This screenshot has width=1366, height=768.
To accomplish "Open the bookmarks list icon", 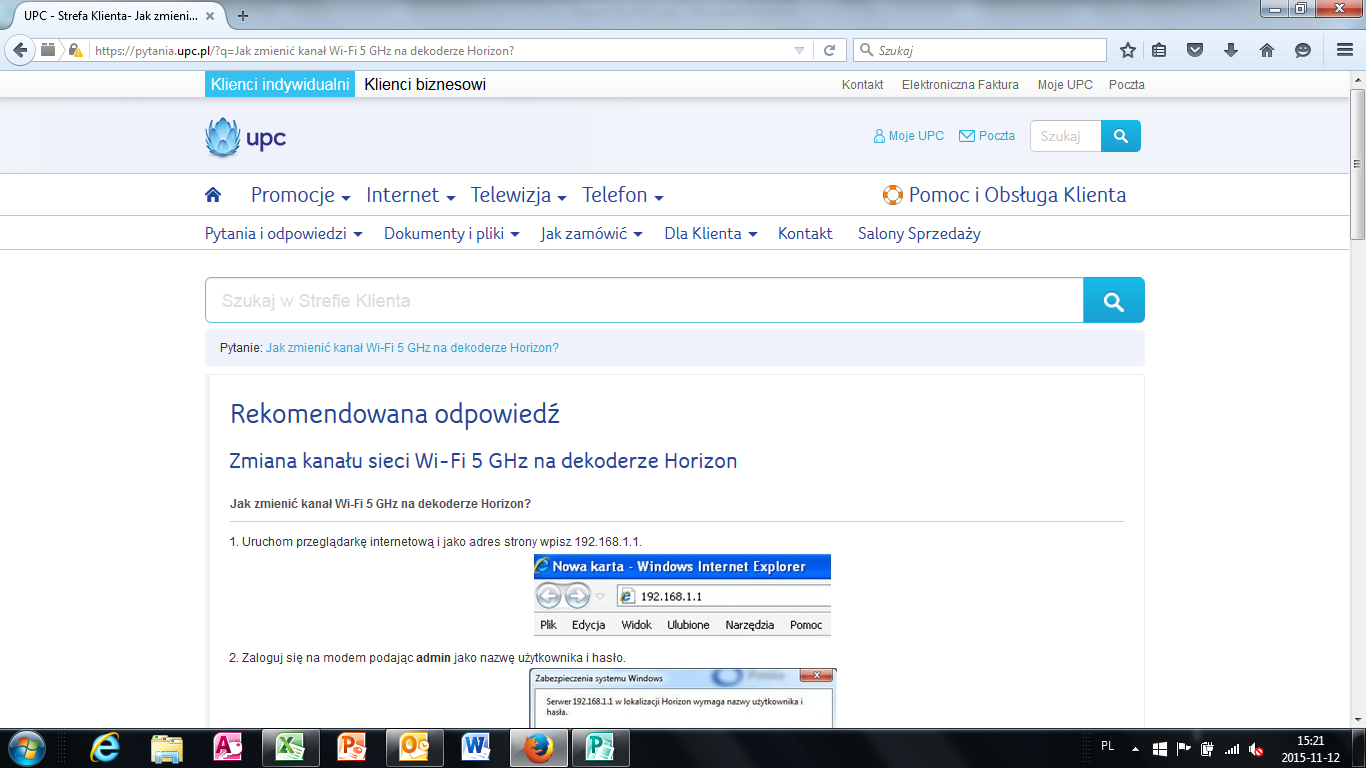I will click(x=1159, y=50).
